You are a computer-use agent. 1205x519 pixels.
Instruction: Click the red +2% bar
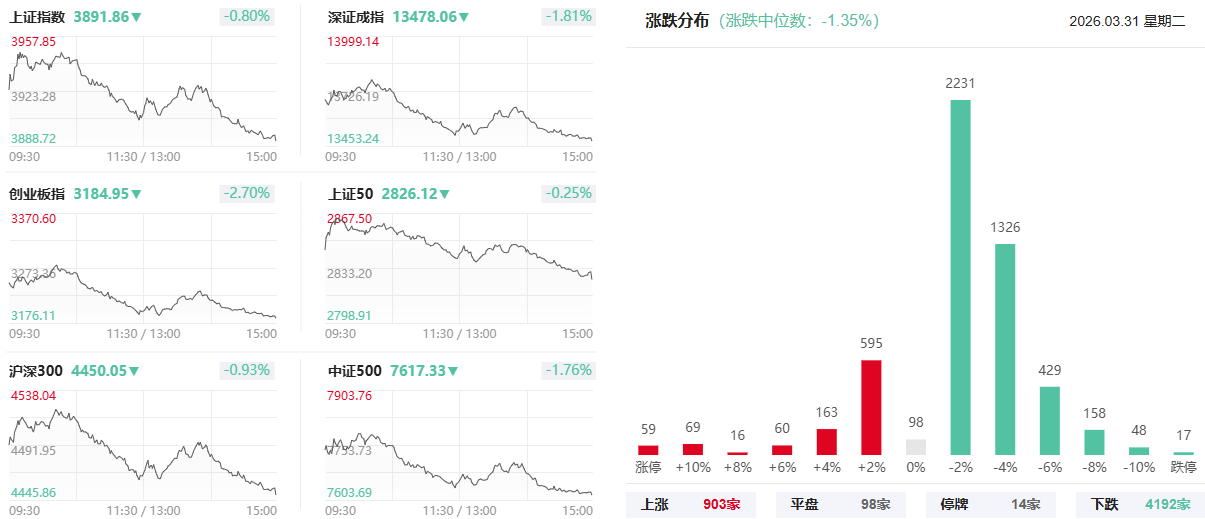871,407
